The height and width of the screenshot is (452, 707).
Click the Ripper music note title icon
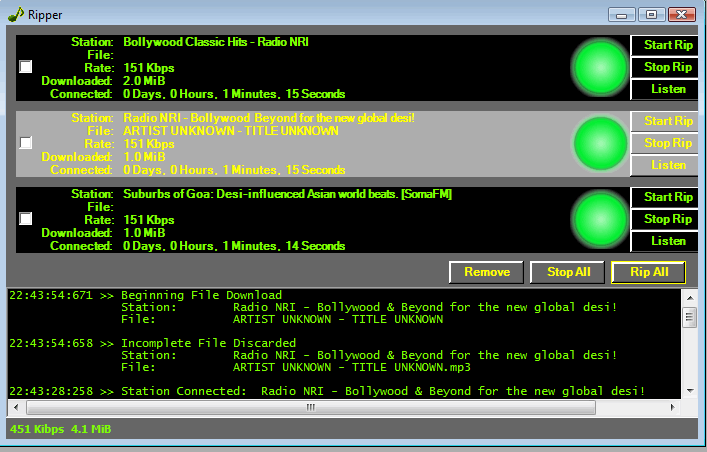(x=16, y=14)
